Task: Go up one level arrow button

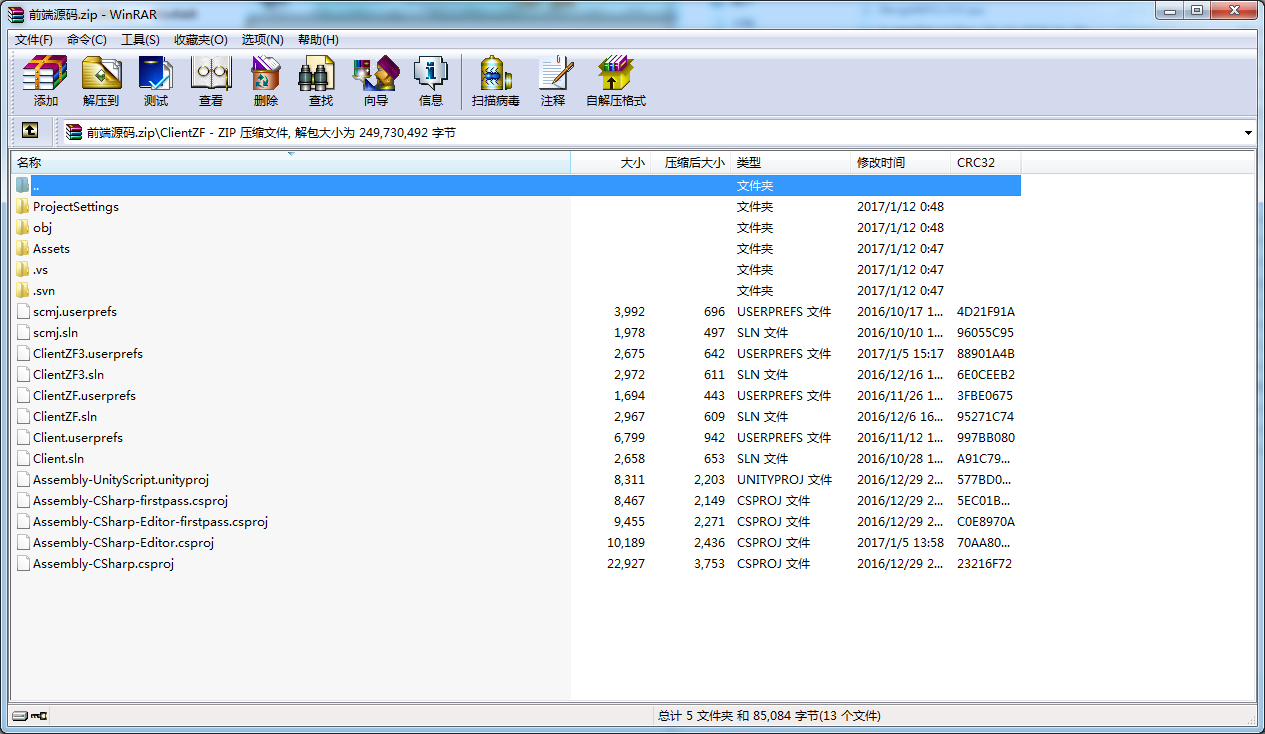Action: 30,131
